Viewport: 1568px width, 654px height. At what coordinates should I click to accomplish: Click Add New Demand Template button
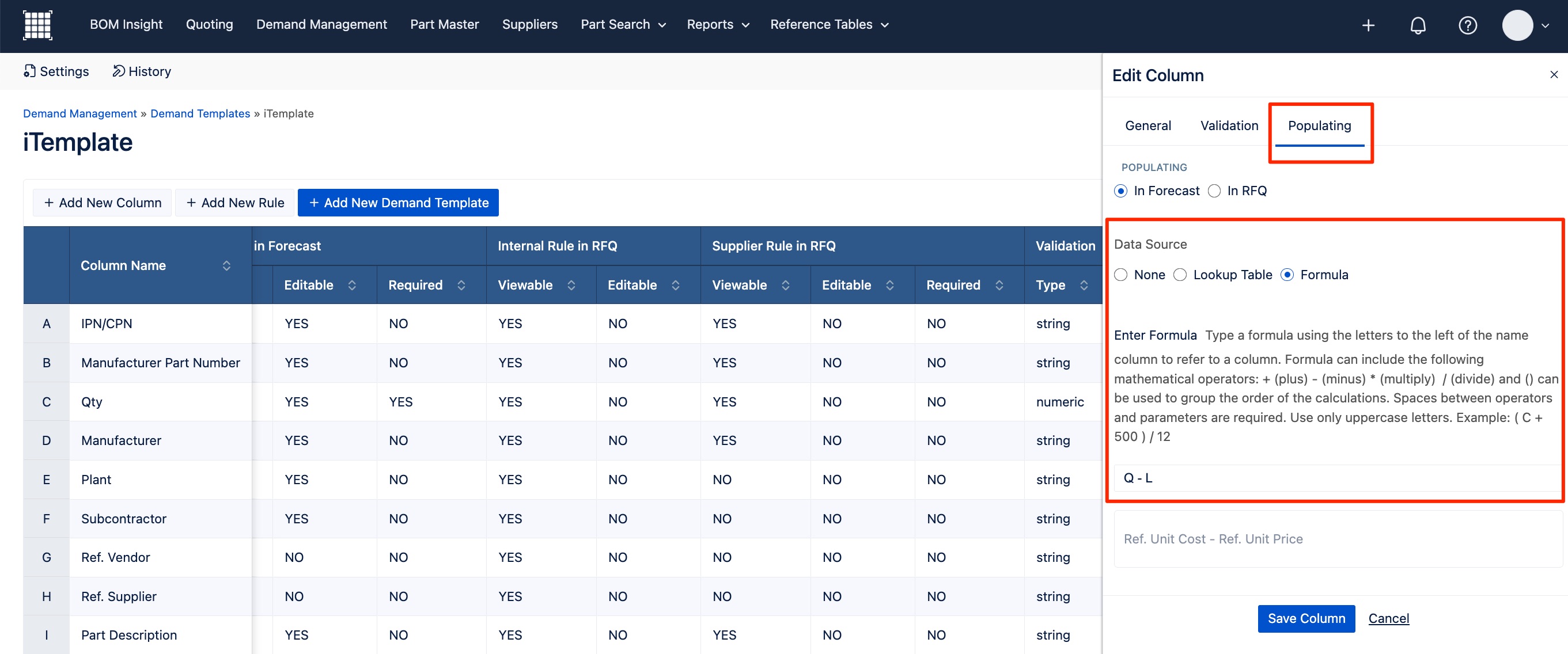pyautogui.click(x=398, y=203)
